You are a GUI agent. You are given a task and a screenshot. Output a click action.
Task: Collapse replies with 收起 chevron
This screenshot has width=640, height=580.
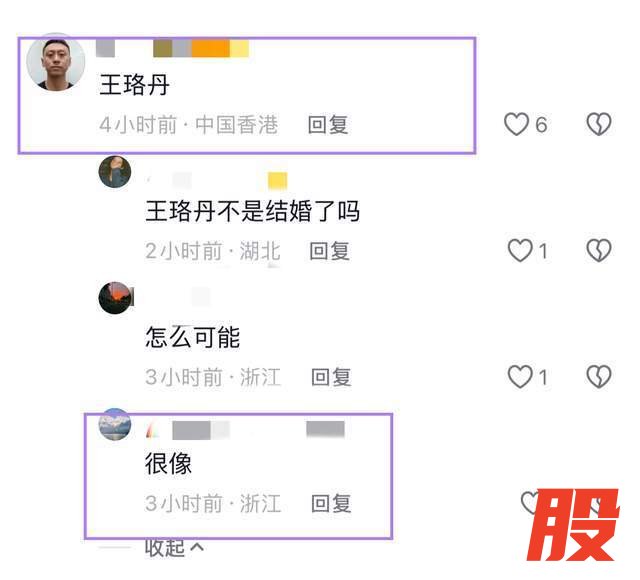(x=174, y=548)
